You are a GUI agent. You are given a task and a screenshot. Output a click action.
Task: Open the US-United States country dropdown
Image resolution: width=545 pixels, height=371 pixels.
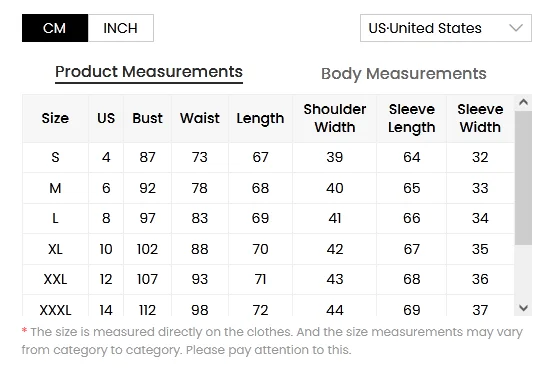[x=446, y=28]
